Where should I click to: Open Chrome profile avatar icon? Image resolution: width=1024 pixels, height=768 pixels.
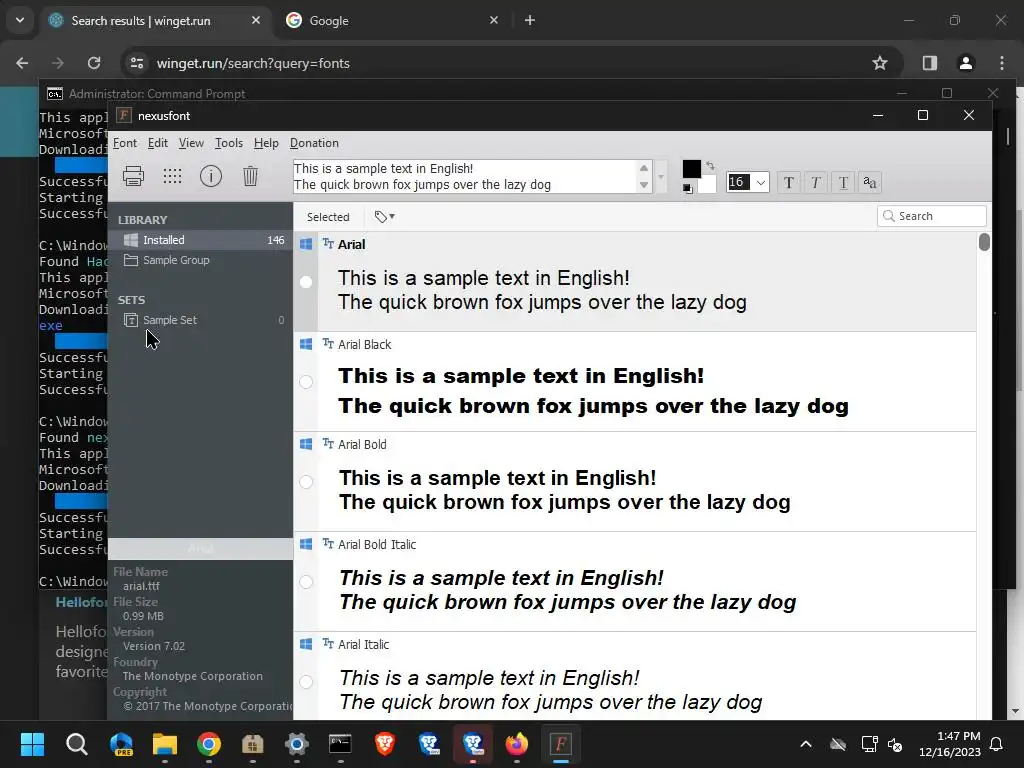point(965,63)
